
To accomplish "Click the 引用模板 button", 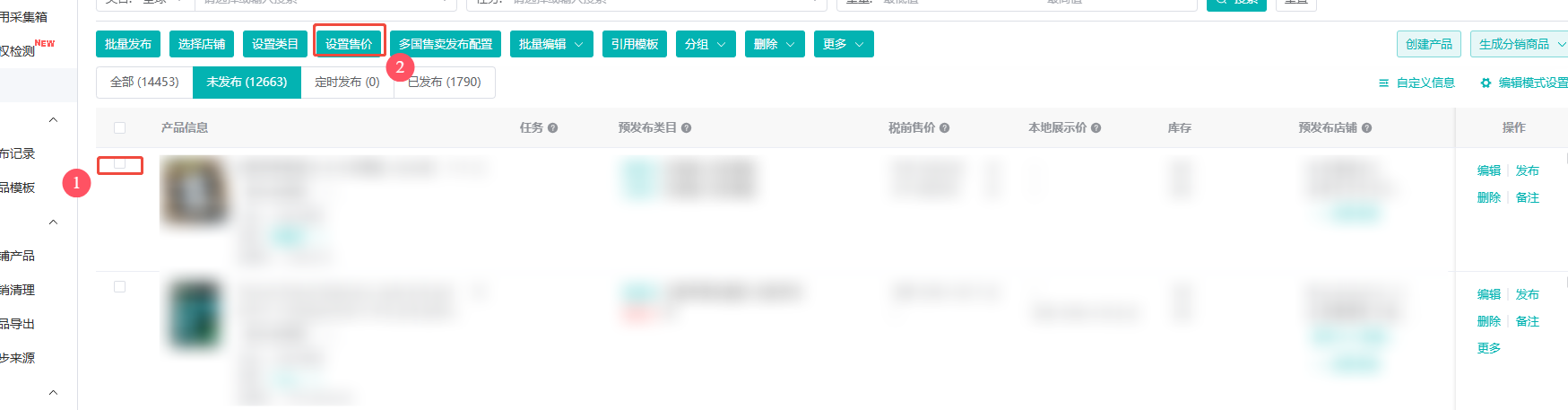I will [x=635, y=44].
